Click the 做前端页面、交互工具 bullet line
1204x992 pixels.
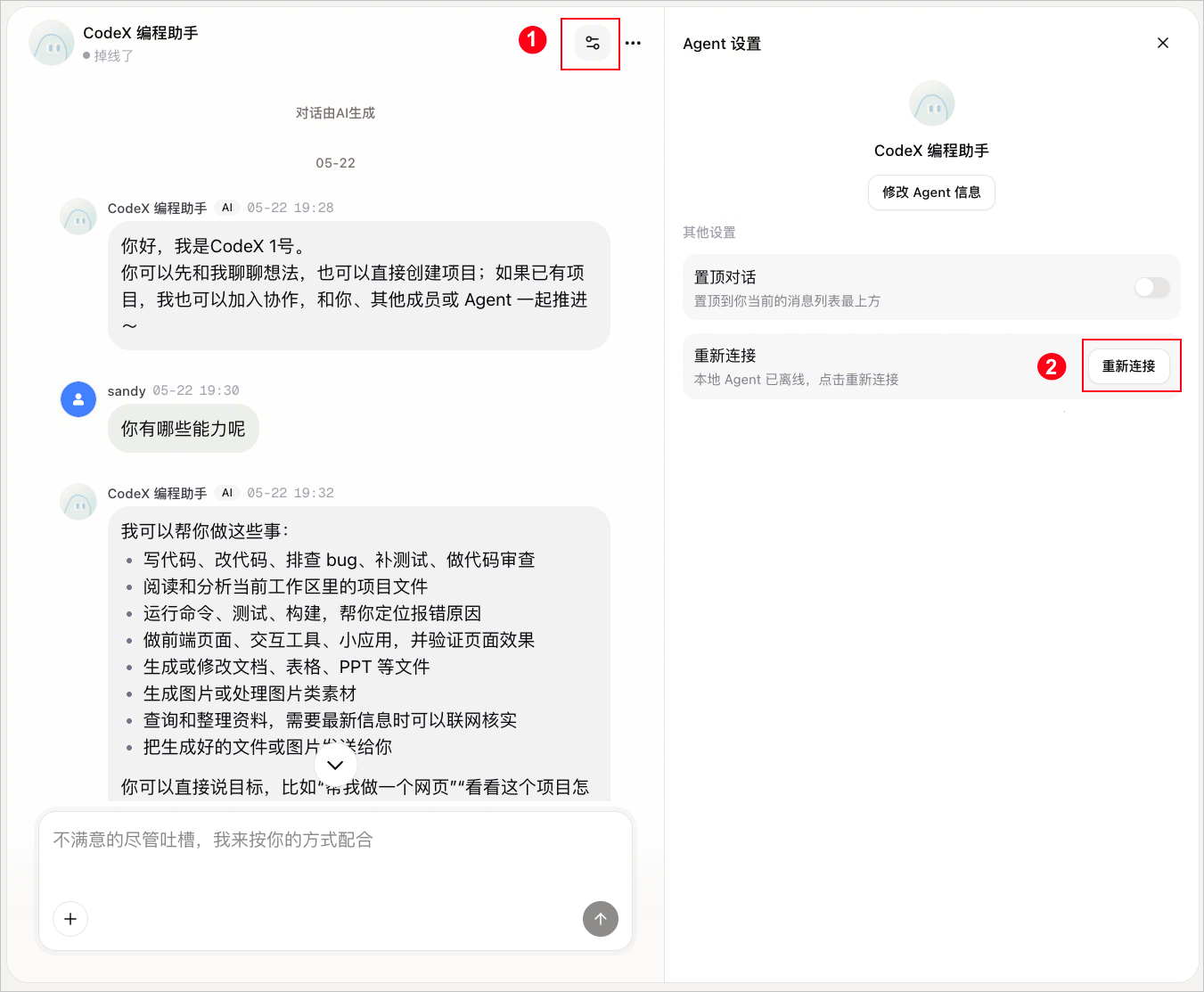point(339,640)
